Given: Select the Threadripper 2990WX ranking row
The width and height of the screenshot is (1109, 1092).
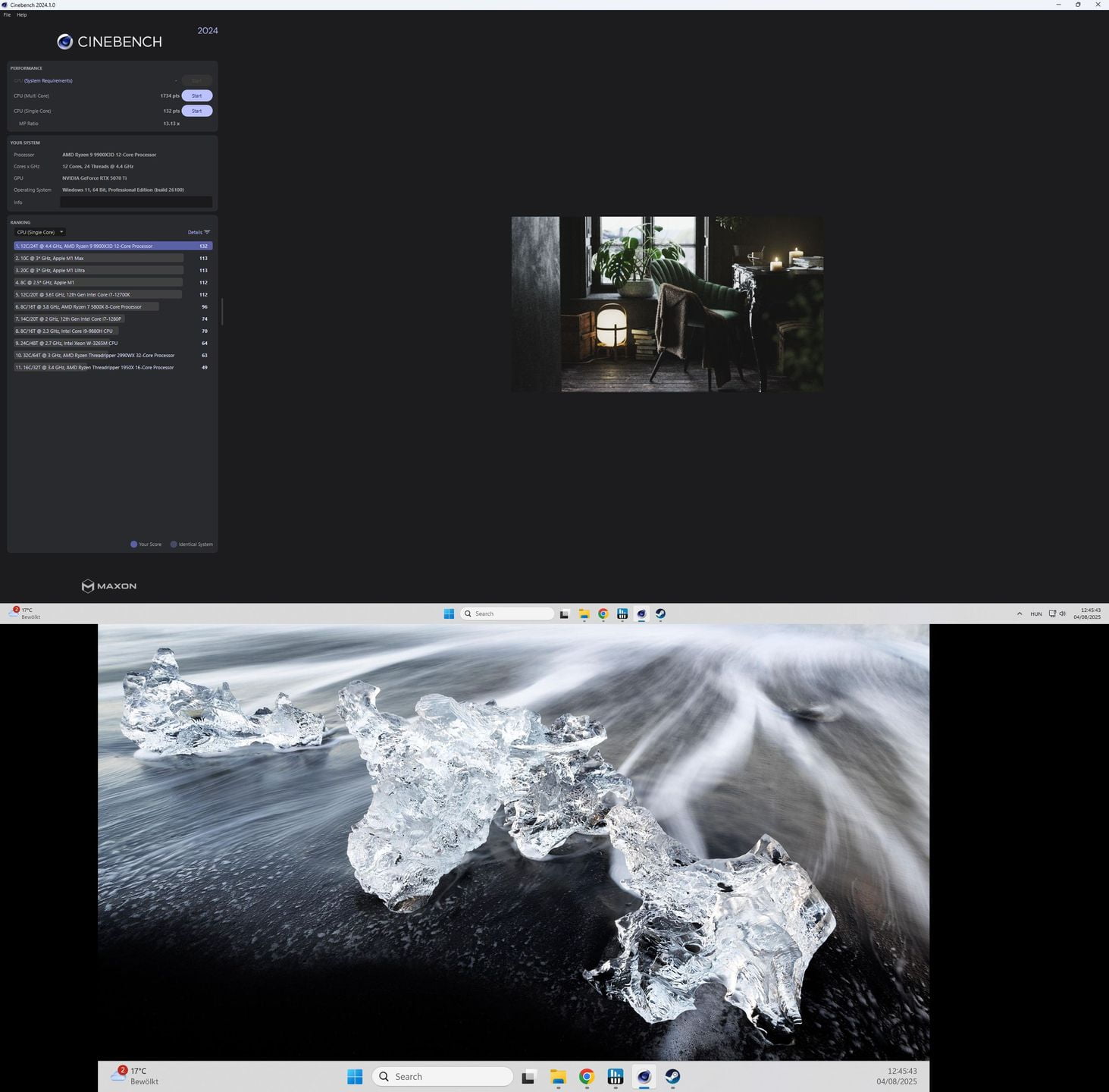Looking at the screenshot, I should pos(113,355).
